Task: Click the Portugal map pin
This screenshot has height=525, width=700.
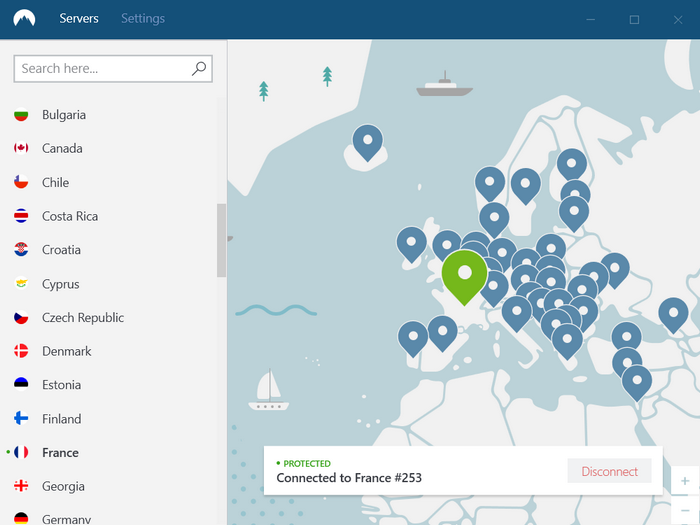Action: coord(413,339)
